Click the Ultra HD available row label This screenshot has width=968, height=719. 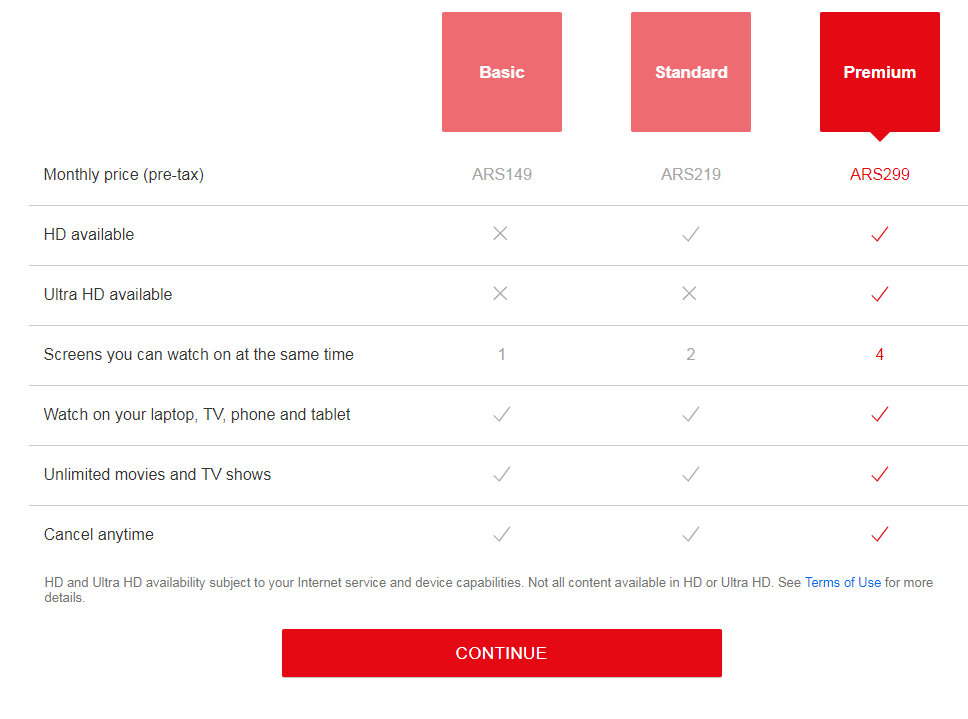tap(107, 294)
